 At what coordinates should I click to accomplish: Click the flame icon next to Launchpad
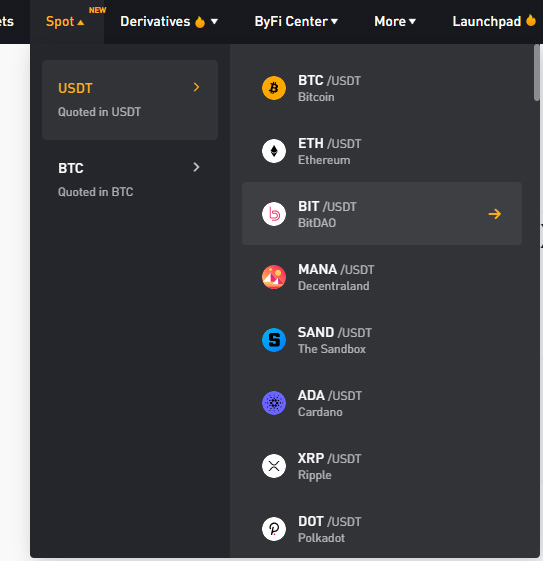pos(531,20)
